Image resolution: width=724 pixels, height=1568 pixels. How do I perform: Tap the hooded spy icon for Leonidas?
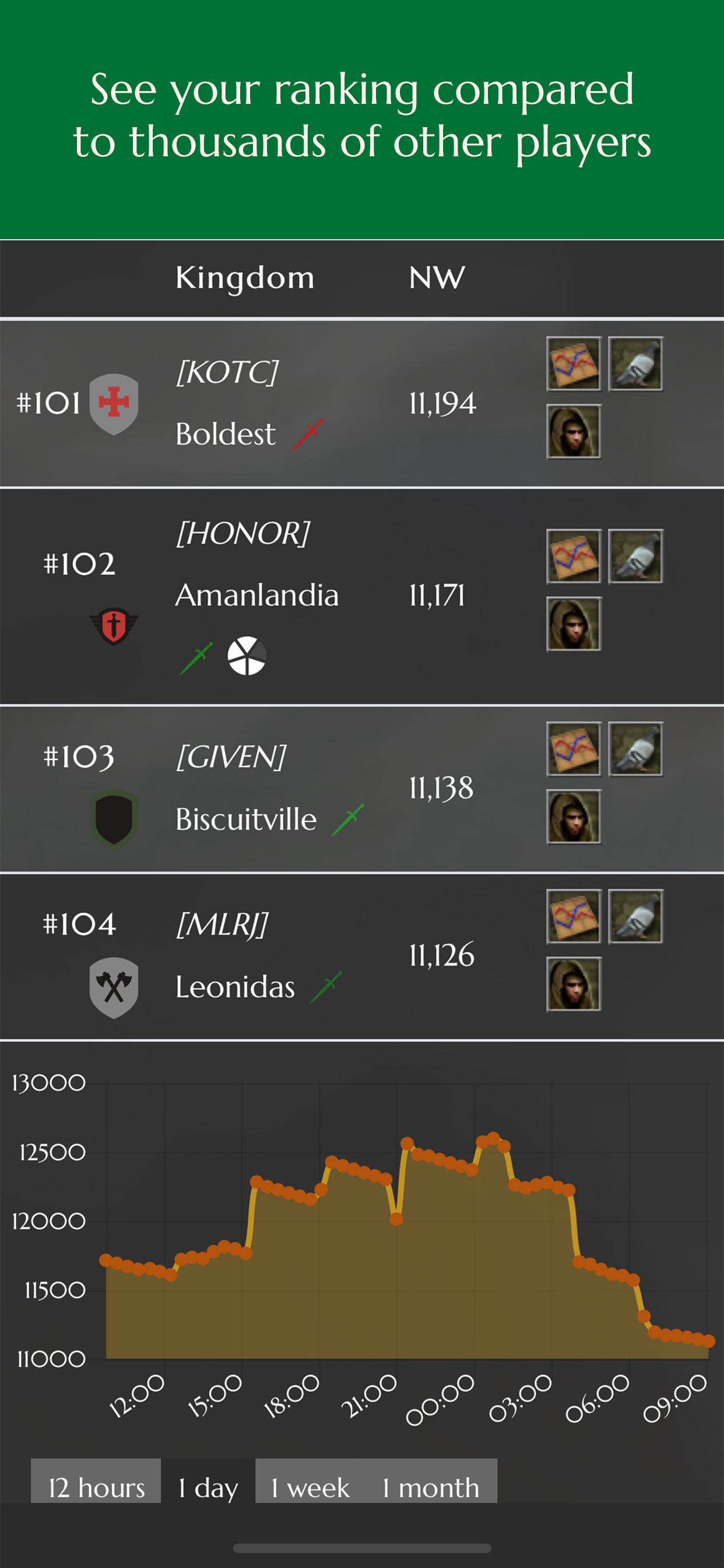[x=573, y=984]
